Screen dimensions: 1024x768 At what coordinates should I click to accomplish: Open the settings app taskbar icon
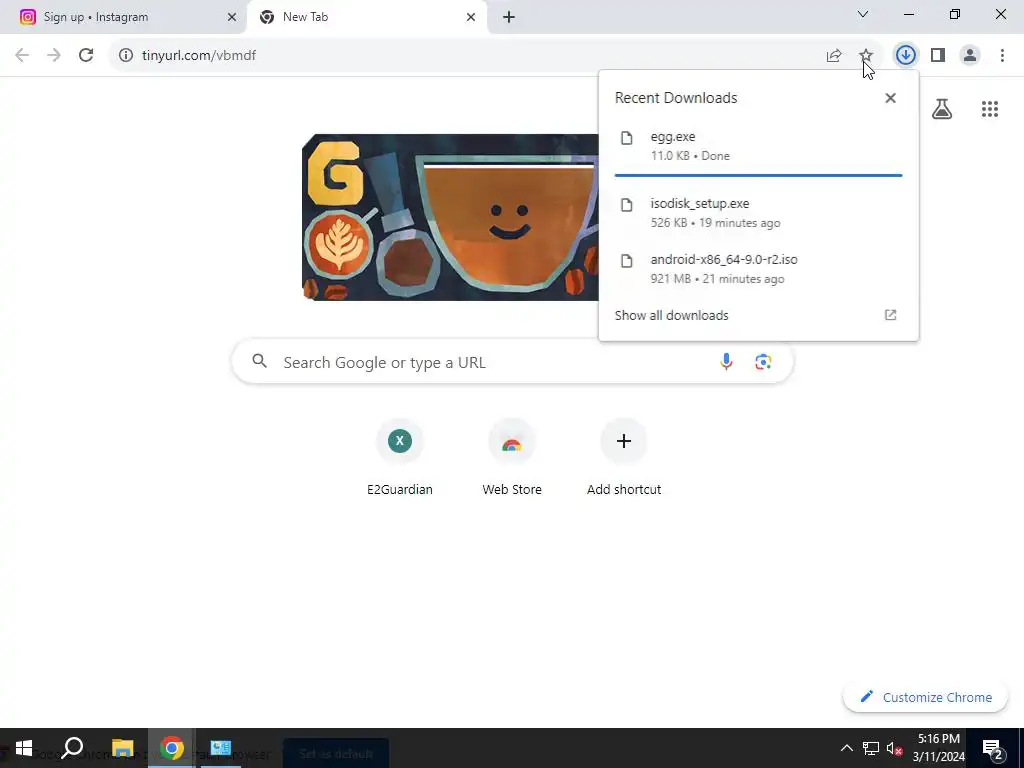221,748
